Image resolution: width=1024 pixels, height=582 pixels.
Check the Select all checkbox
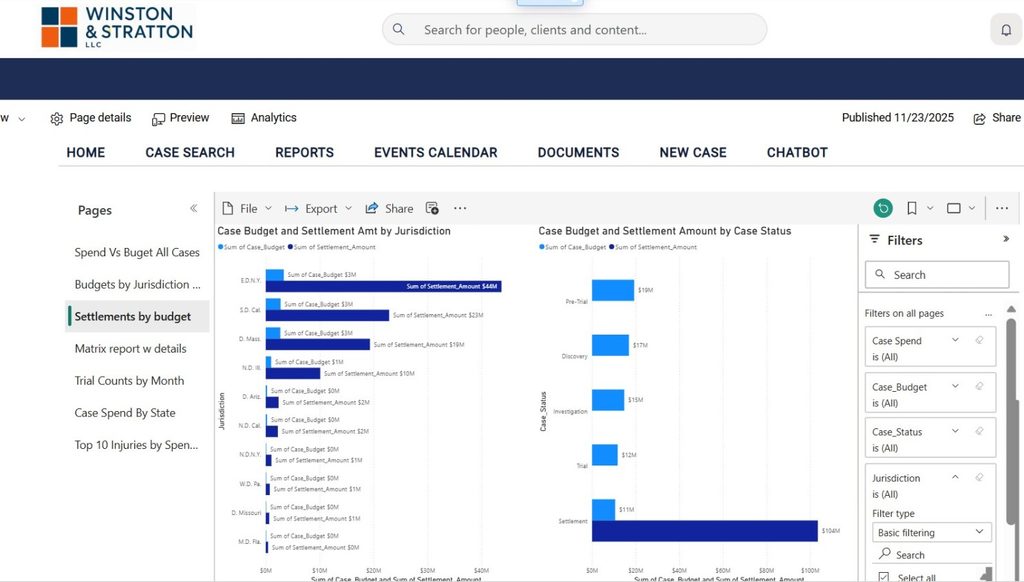pos(884,577)
